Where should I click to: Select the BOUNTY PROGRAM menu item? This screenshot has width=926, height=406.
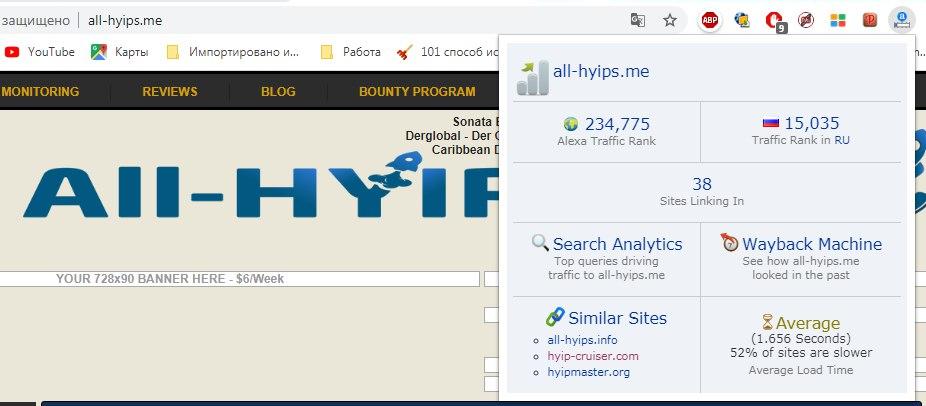coord(417,92)
